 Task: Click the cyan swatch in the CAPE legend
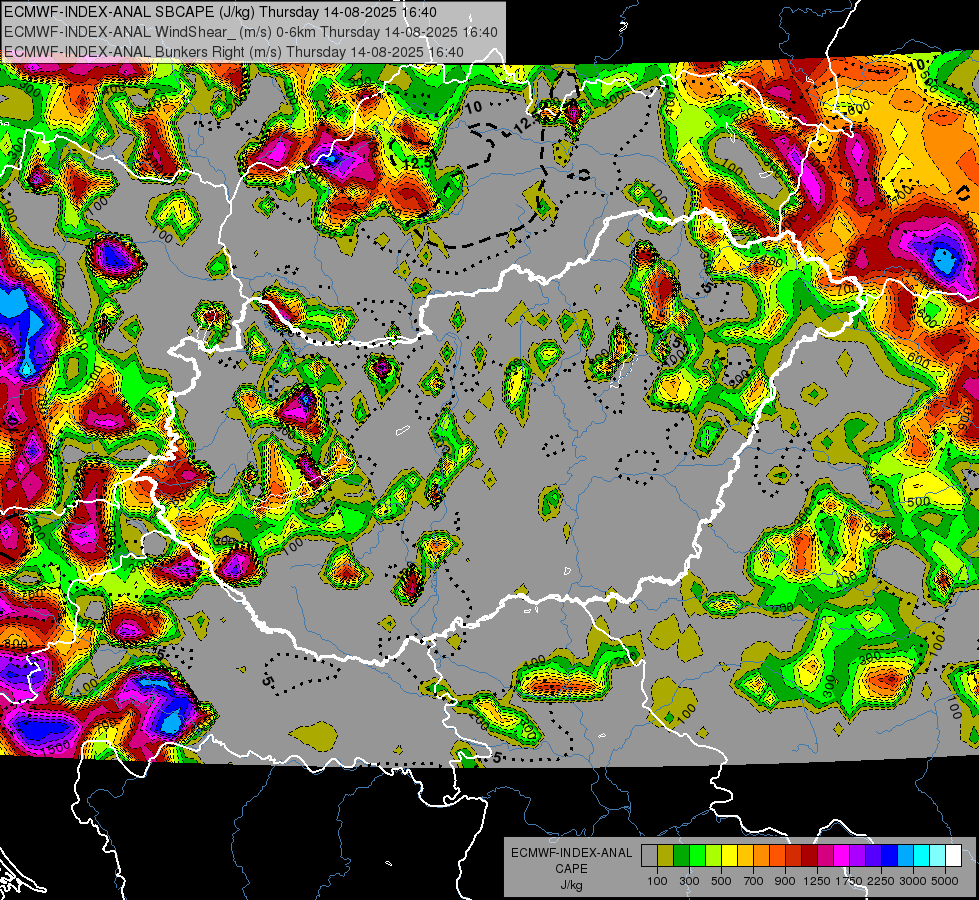922,856
